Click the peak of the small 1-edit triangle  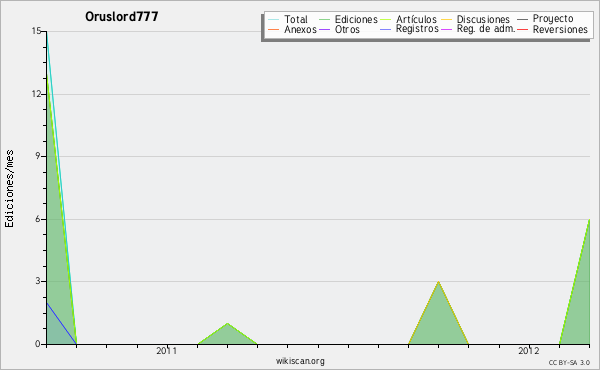[227, 324]
